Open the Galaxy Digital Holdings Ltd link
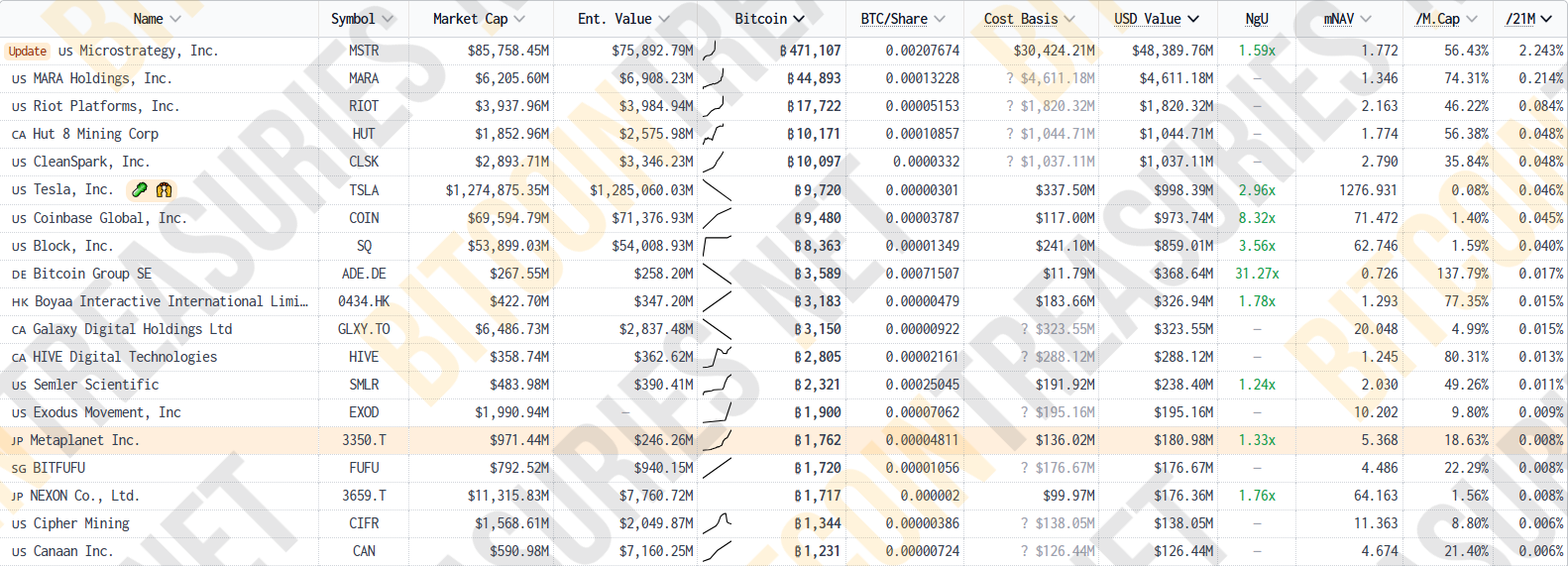 133,329
